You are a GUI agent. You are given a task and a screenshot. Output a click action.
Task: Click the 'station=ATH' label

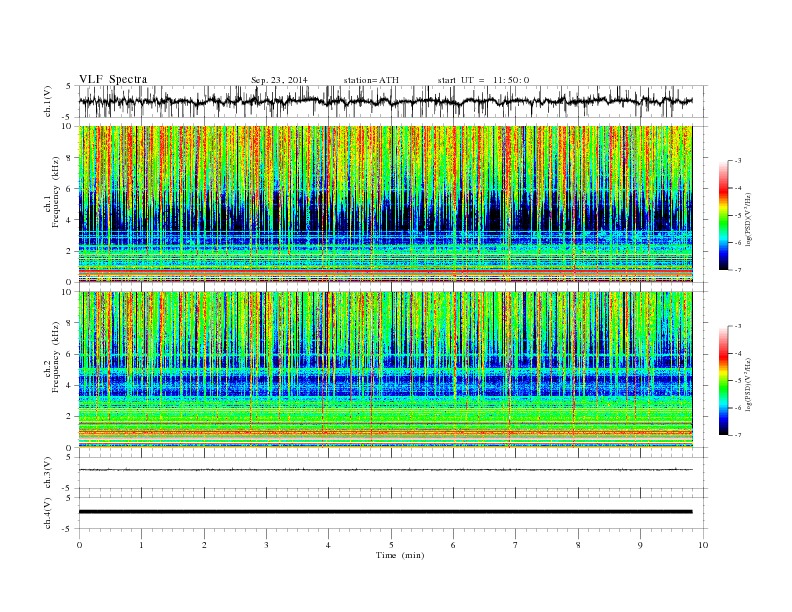pos(371,80)
